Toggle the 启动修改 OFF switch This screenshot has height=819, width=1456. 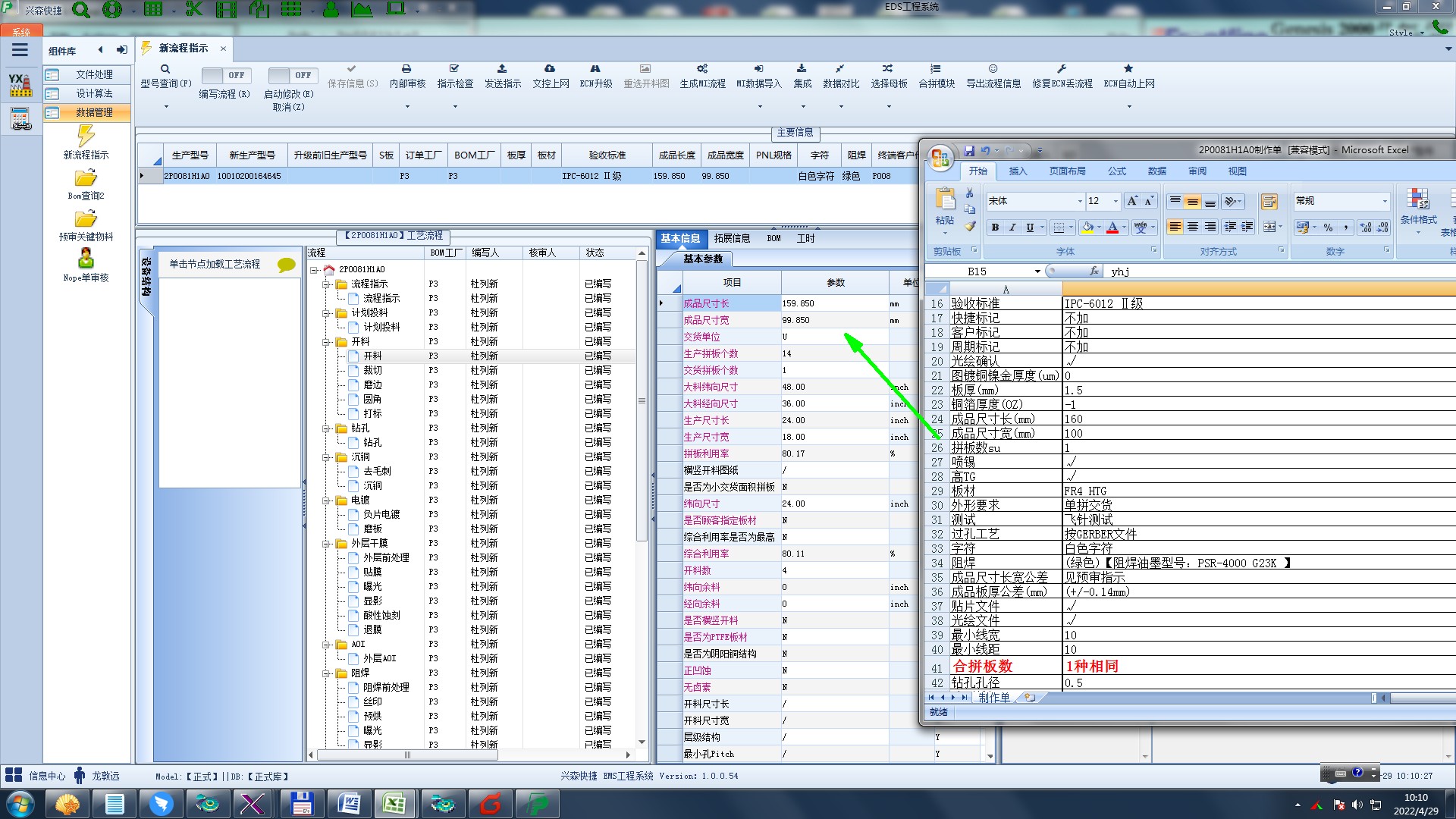click(292, 75)
